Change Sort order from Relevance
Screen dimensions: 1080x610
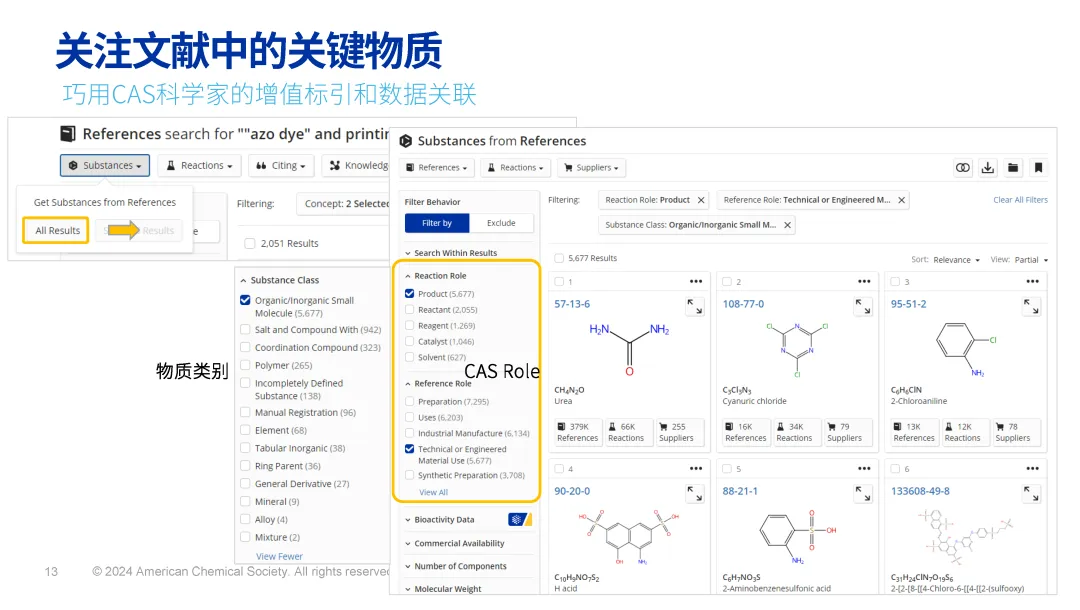(x=956, y=260)
